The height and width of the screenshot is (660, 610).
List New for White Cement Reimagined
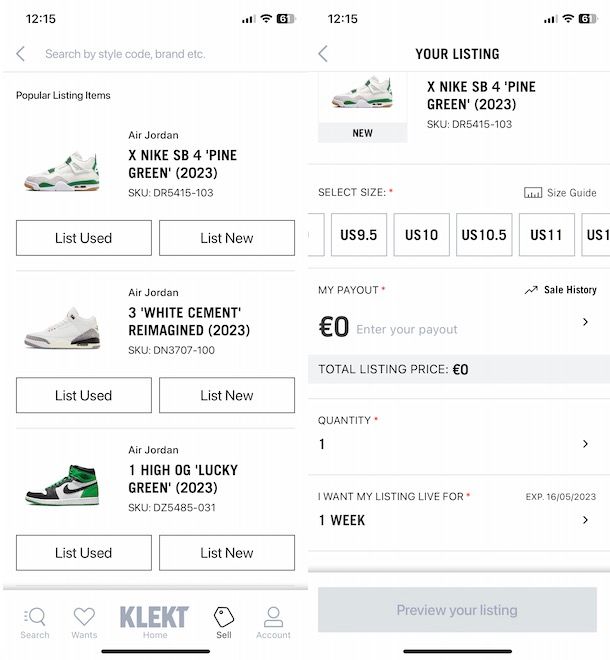[227, 395]
